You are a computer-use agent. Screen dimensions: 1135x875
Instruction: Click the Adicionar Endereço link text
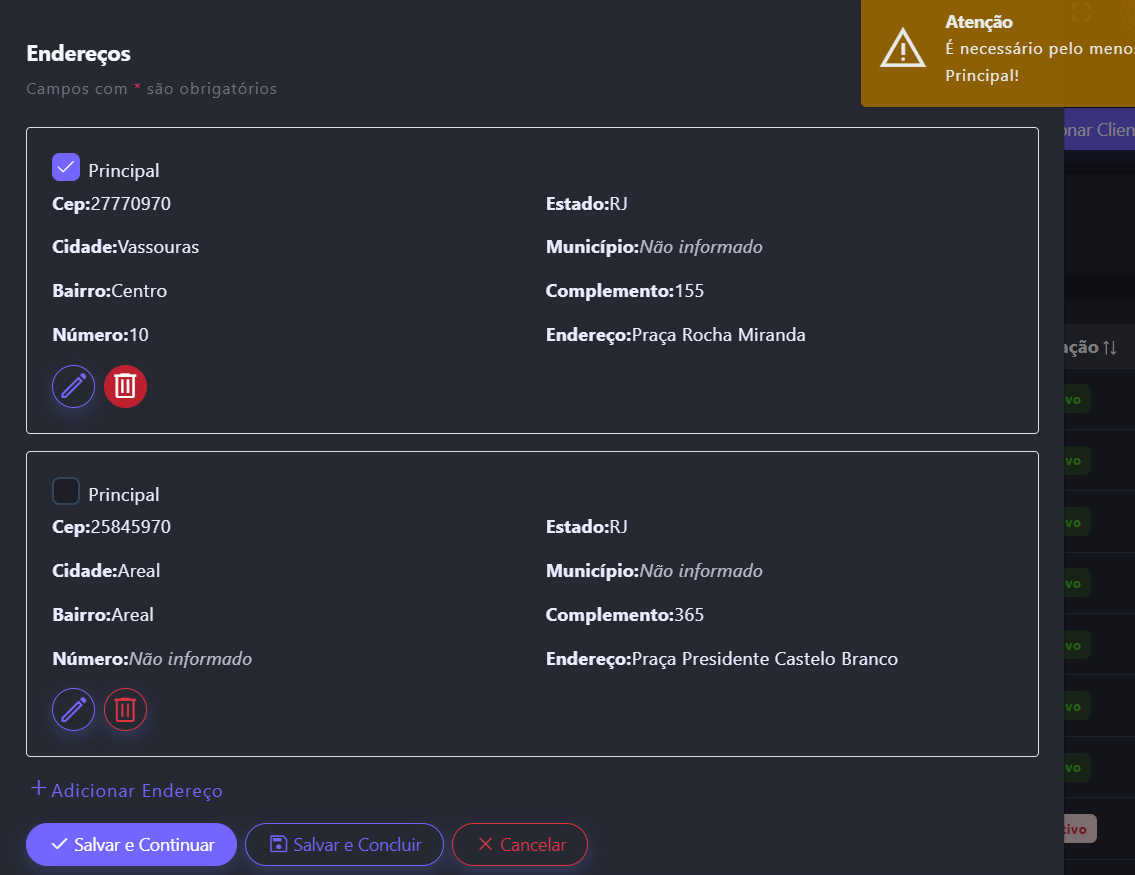pos(137,791)
